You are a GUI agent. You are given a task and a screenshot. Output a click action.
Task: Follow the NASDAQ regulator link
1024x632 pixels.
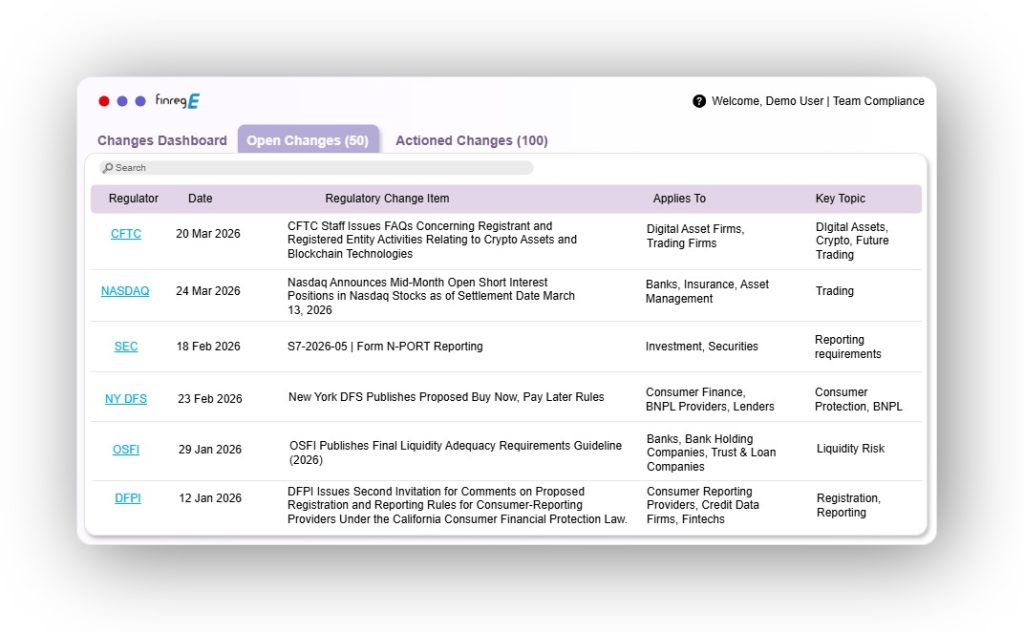click(125, 291)
